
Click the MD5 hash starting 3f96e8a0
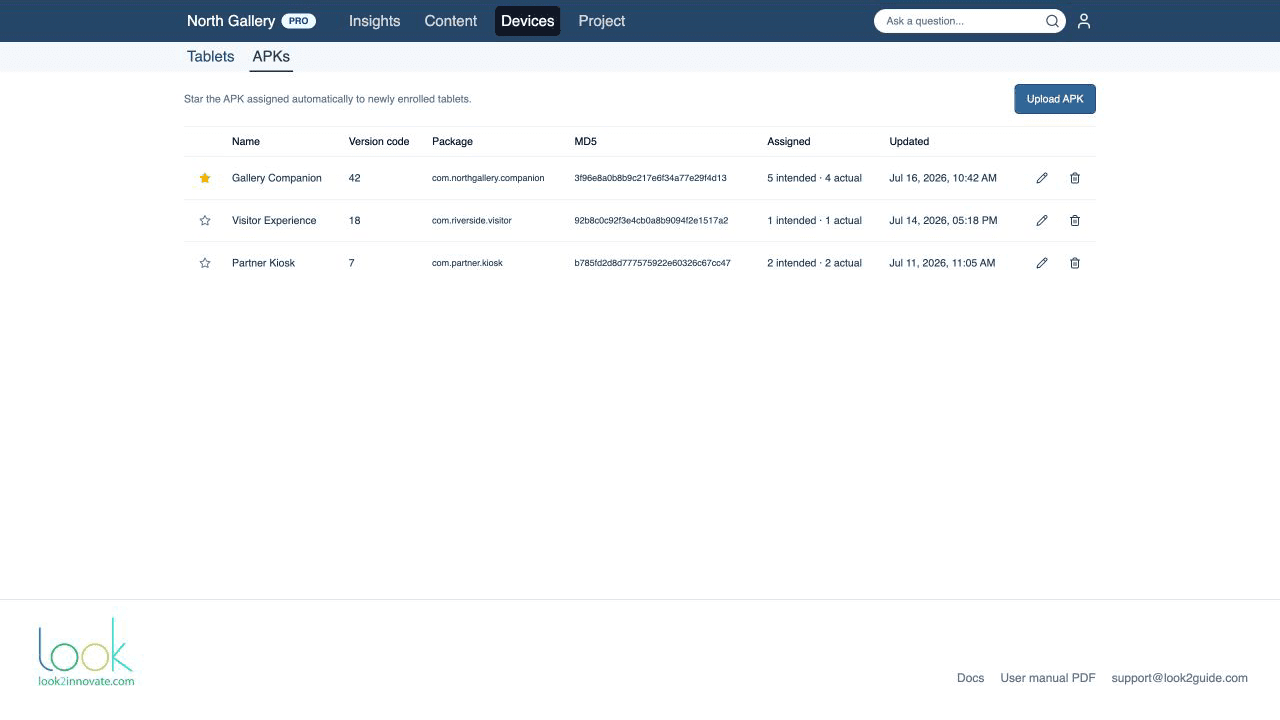(650, 178)
